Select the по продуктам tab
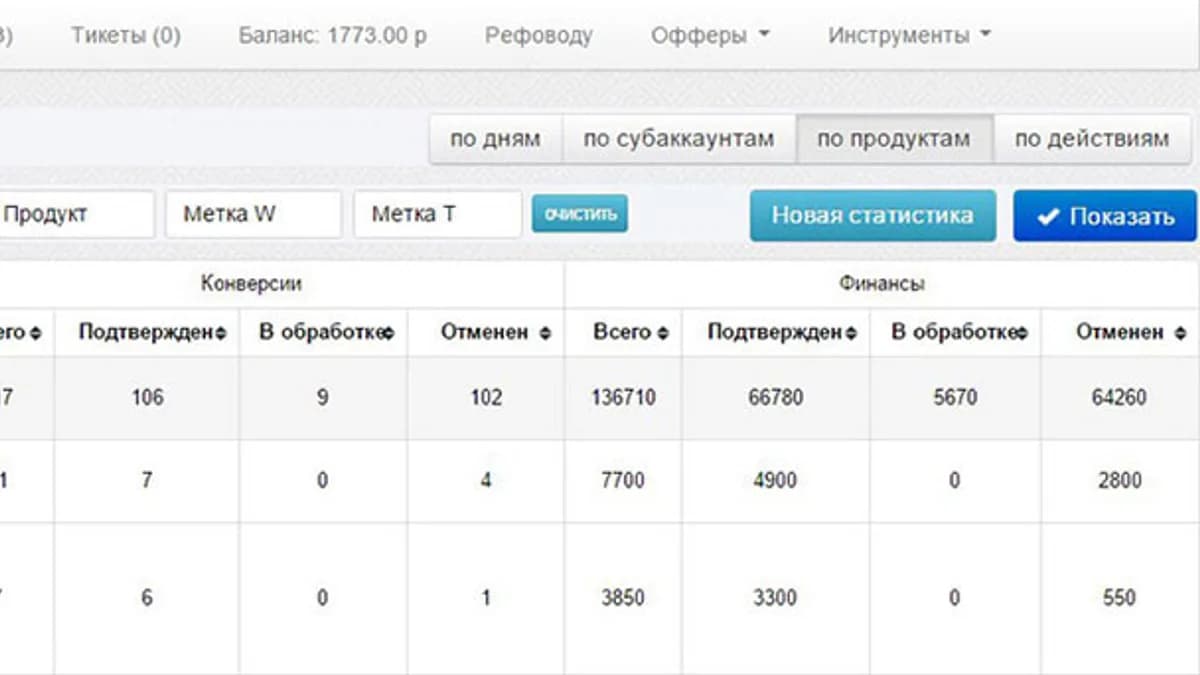 point(894,139)
